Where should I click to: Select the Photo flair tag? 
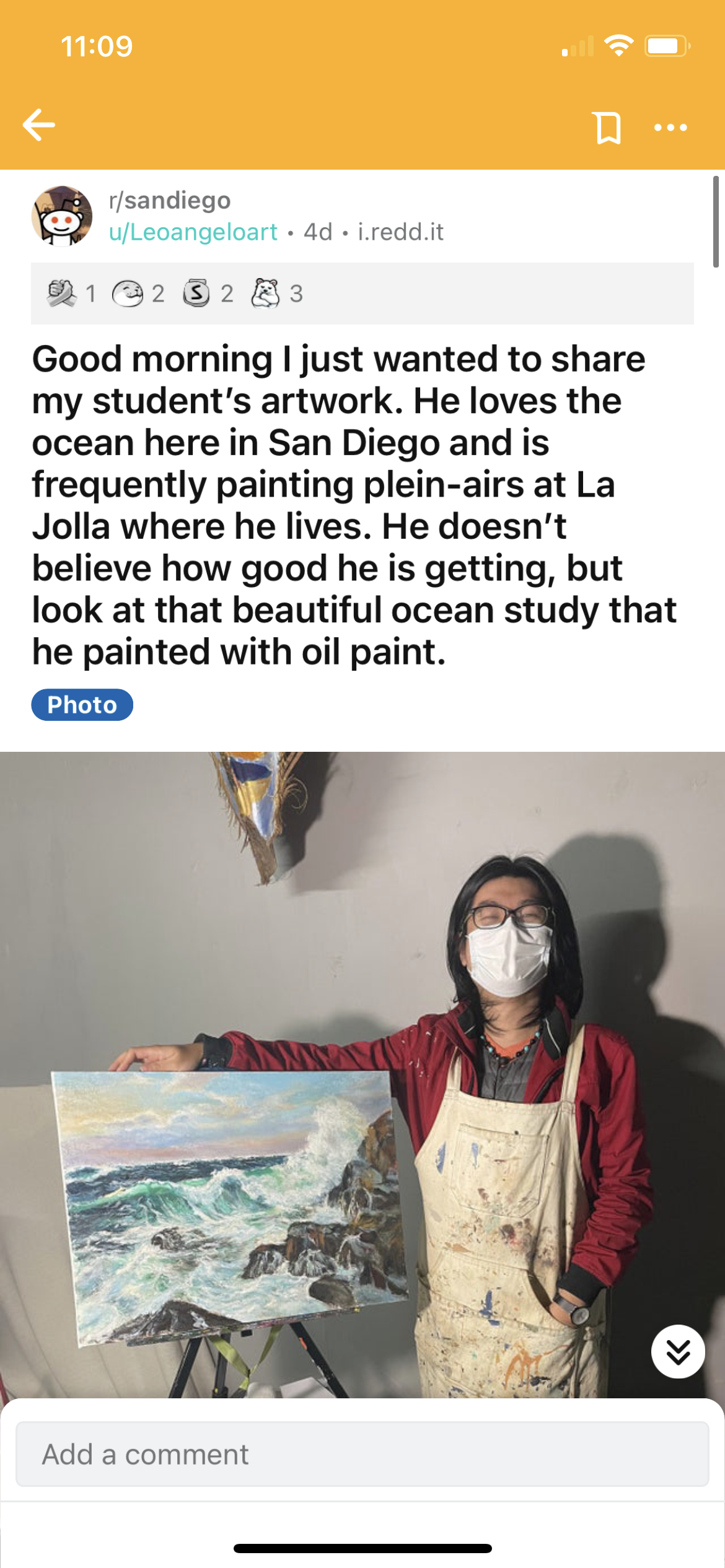point(82,705)
